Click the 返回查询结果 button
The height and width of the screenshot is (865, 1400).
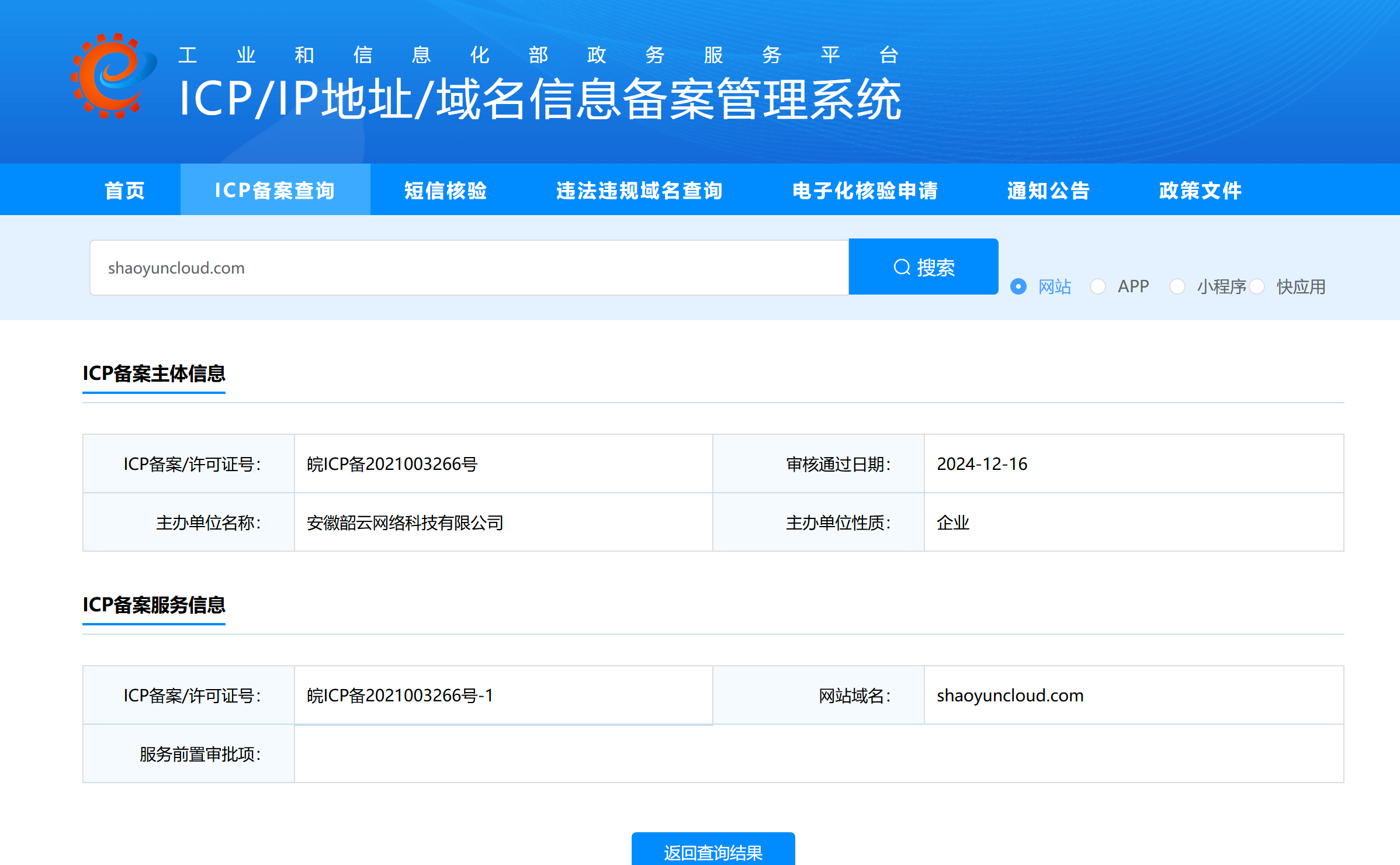coord(713,851)
